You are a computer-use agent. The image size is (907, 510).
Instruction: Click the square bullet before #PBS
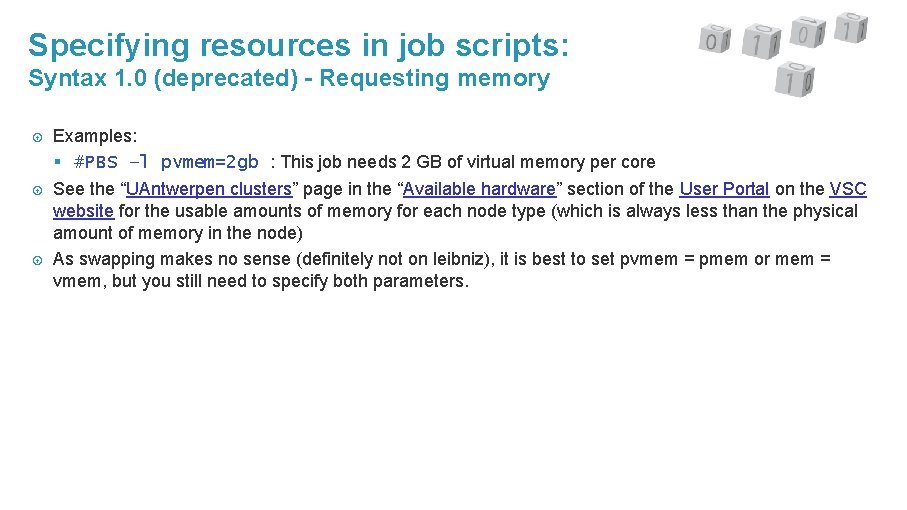coord(57,162)
